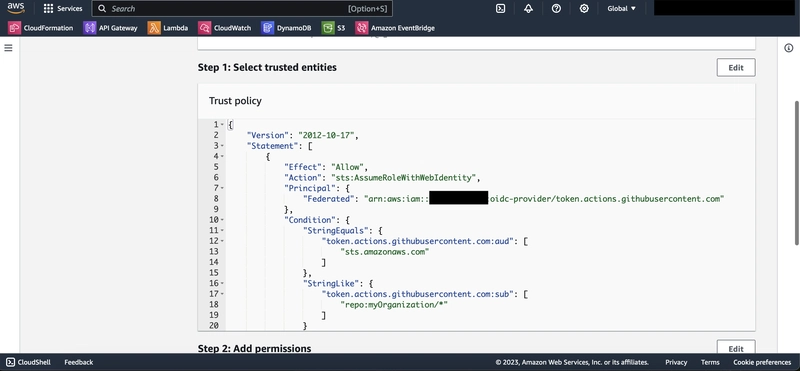Viewport: 800px width, 371px height.
Task: Open Terms link in footer
Action: point(710,362)
